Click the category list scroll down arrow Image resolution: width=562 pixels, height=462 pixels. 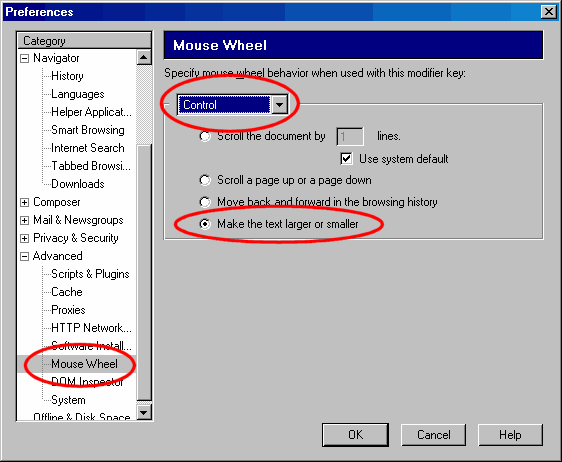pyautogui.click(x=144, y=412)
